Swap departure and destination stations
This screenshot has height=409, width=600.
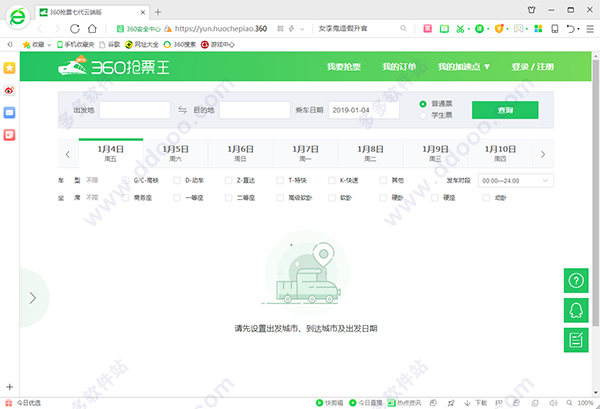[182, 110]
